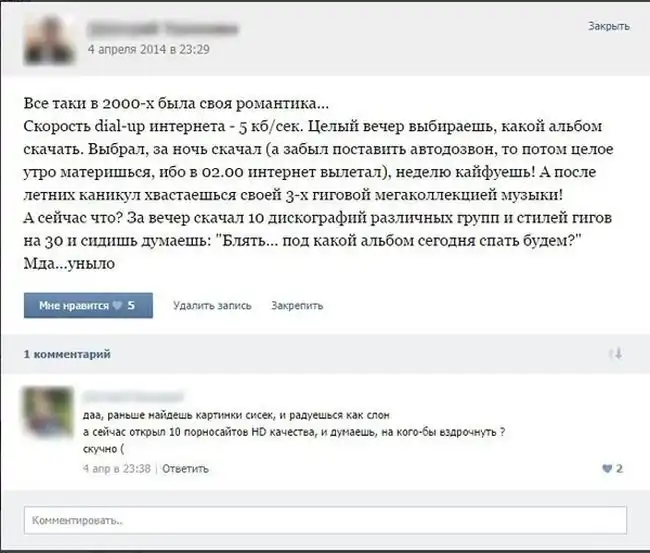Click the heart icon in the like button

[x=118, y=306]
